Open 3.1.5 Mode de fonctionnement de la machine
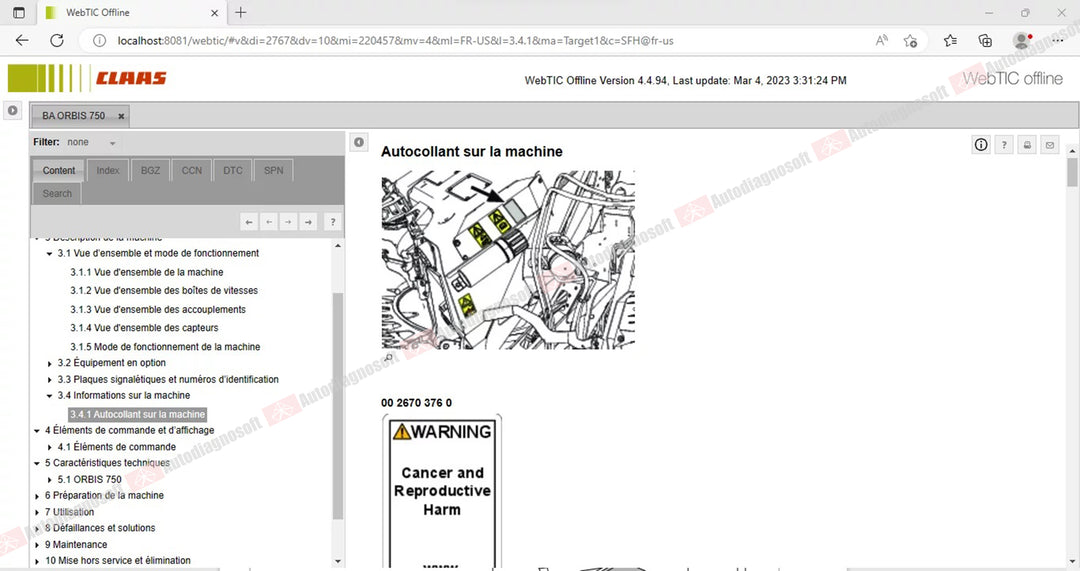 point(165,346)
